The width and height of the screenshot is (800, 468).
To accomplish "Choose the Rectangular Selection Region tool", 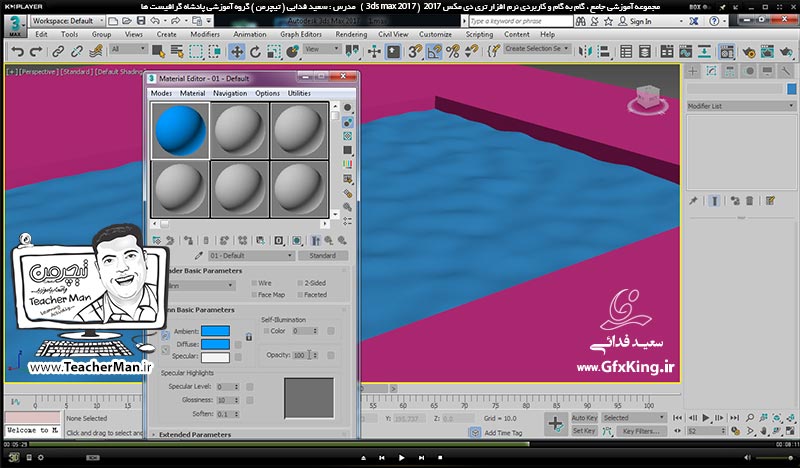I will tap(196, 52).
